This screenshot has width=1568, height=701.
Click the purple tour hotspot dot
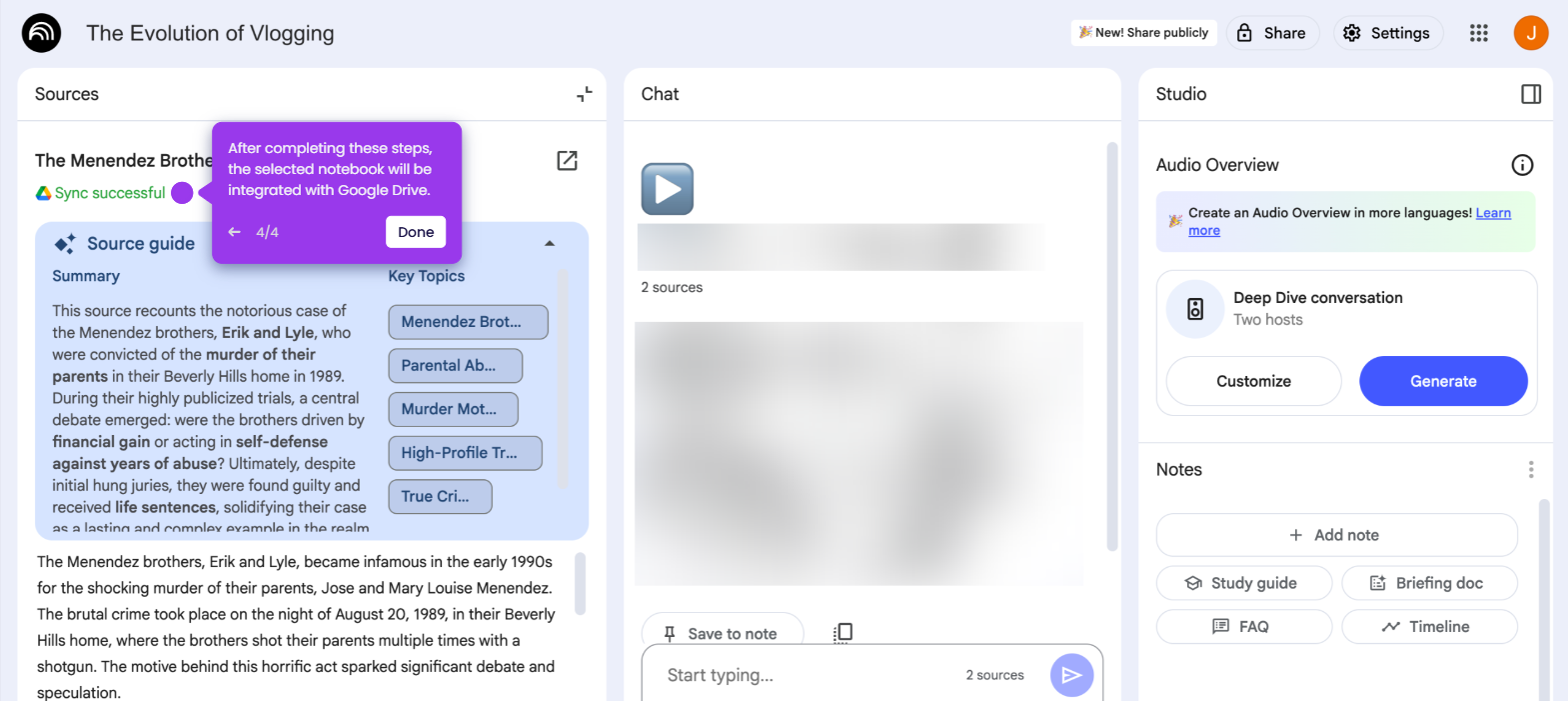[182, 193]
